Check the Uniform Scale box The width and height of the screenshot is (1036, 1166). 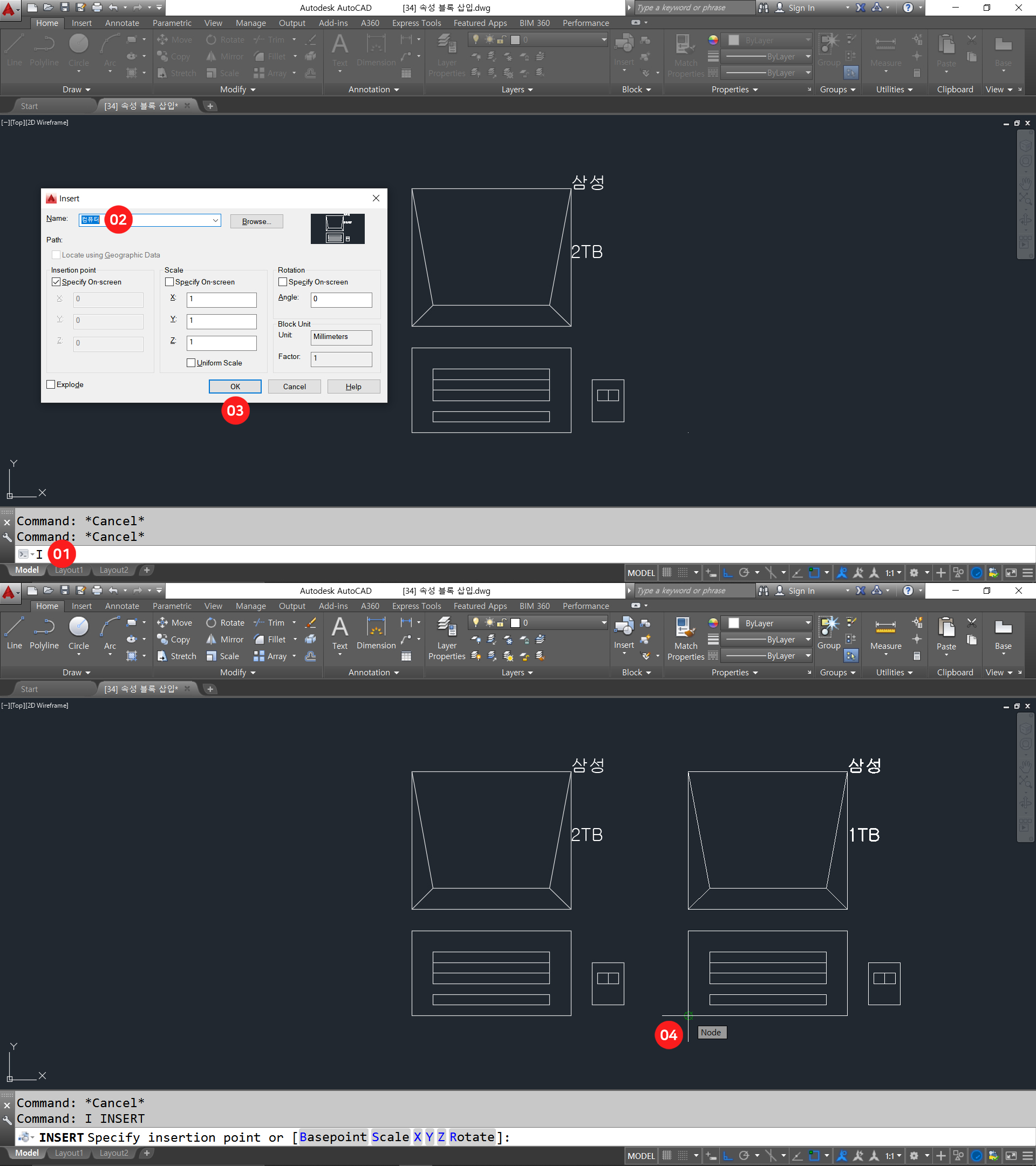(191, 363)
